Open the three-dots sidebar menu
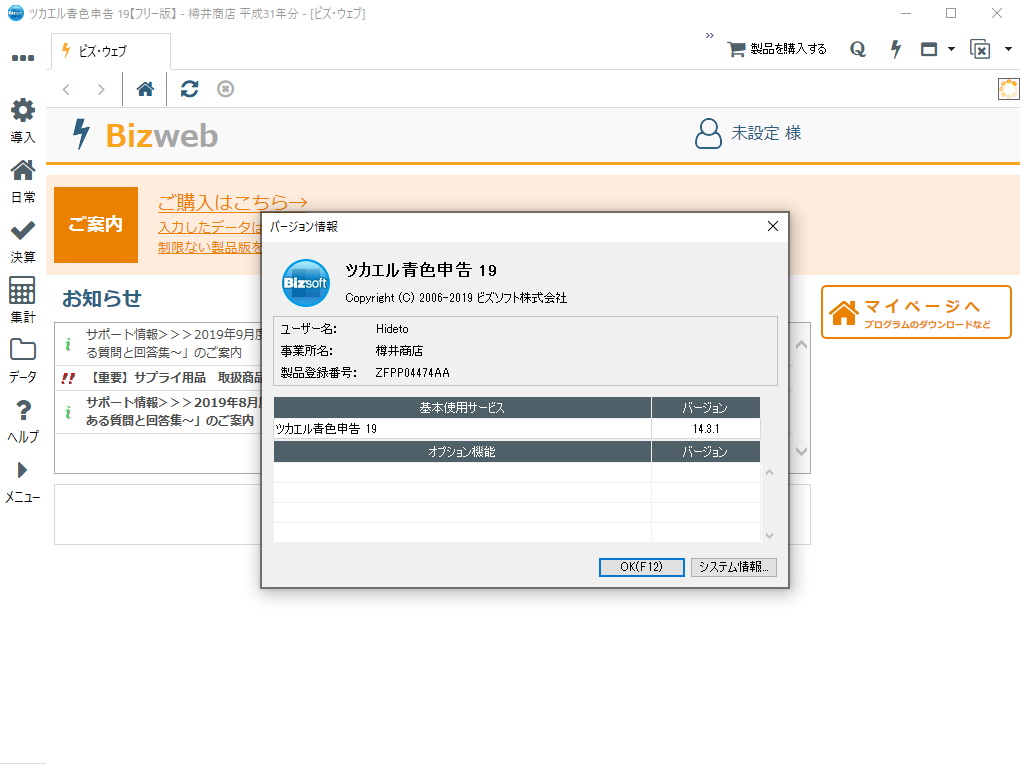Image resolution: width=1020 pixels, height=764 pixels. 23,58
